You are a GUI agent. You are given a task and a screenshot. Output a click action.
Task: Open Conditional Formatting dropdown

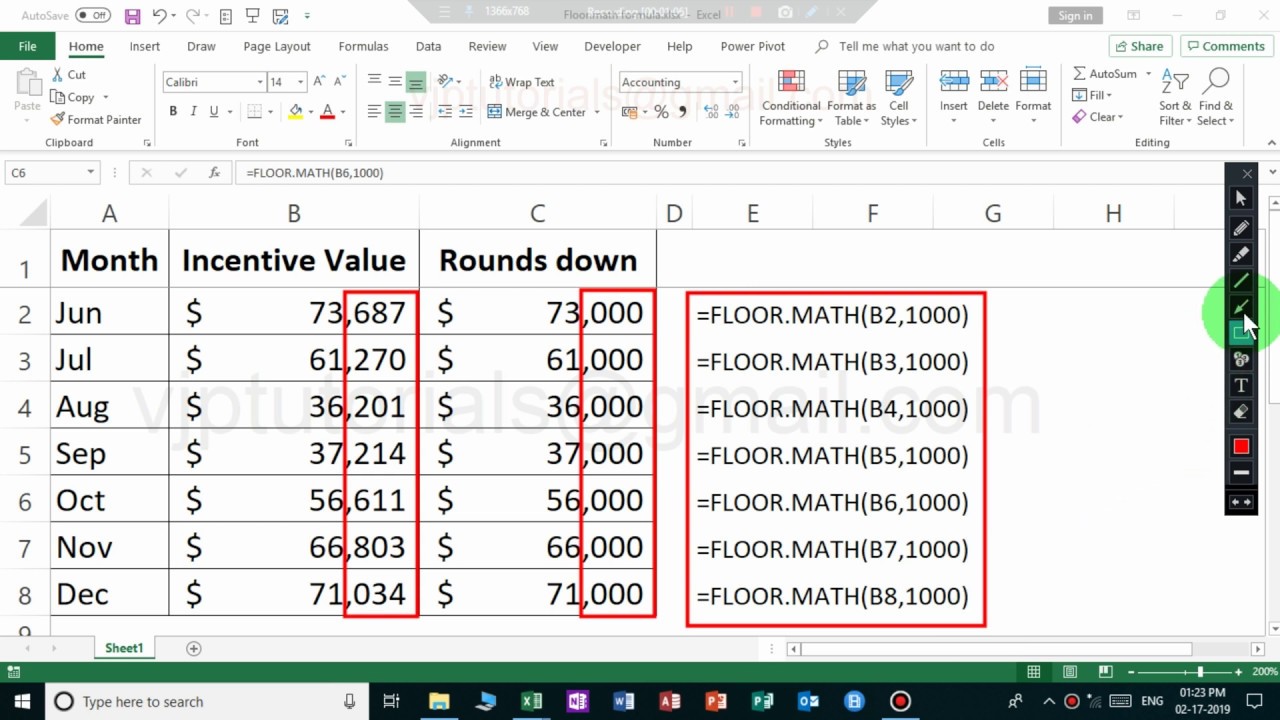point(790,98)
